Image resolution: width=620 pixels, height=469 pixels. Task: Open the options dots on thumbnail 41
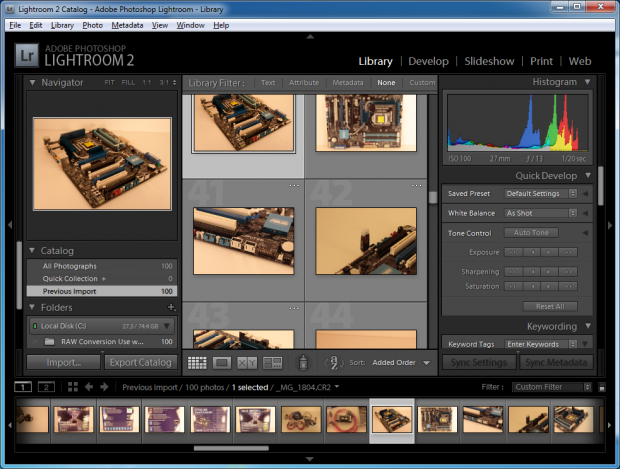[x=294, y=185]
